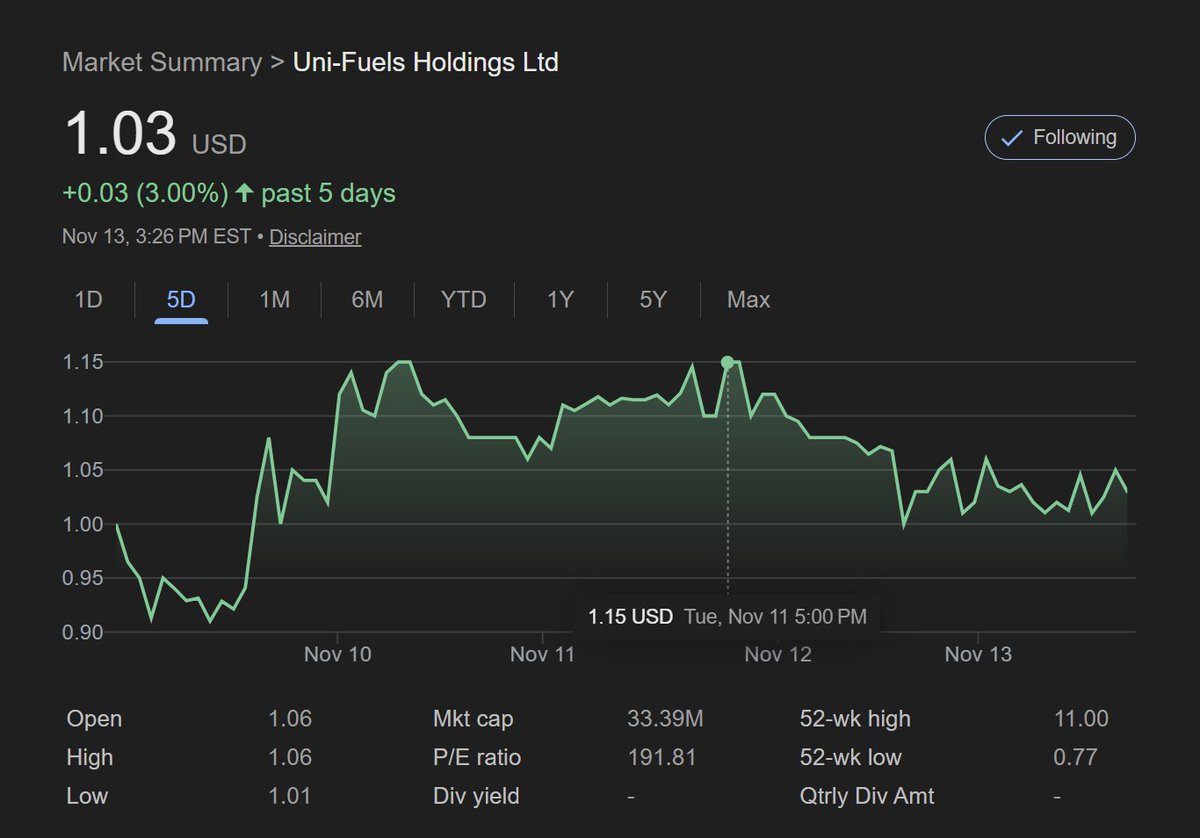Click the Open label

(94, 719)
